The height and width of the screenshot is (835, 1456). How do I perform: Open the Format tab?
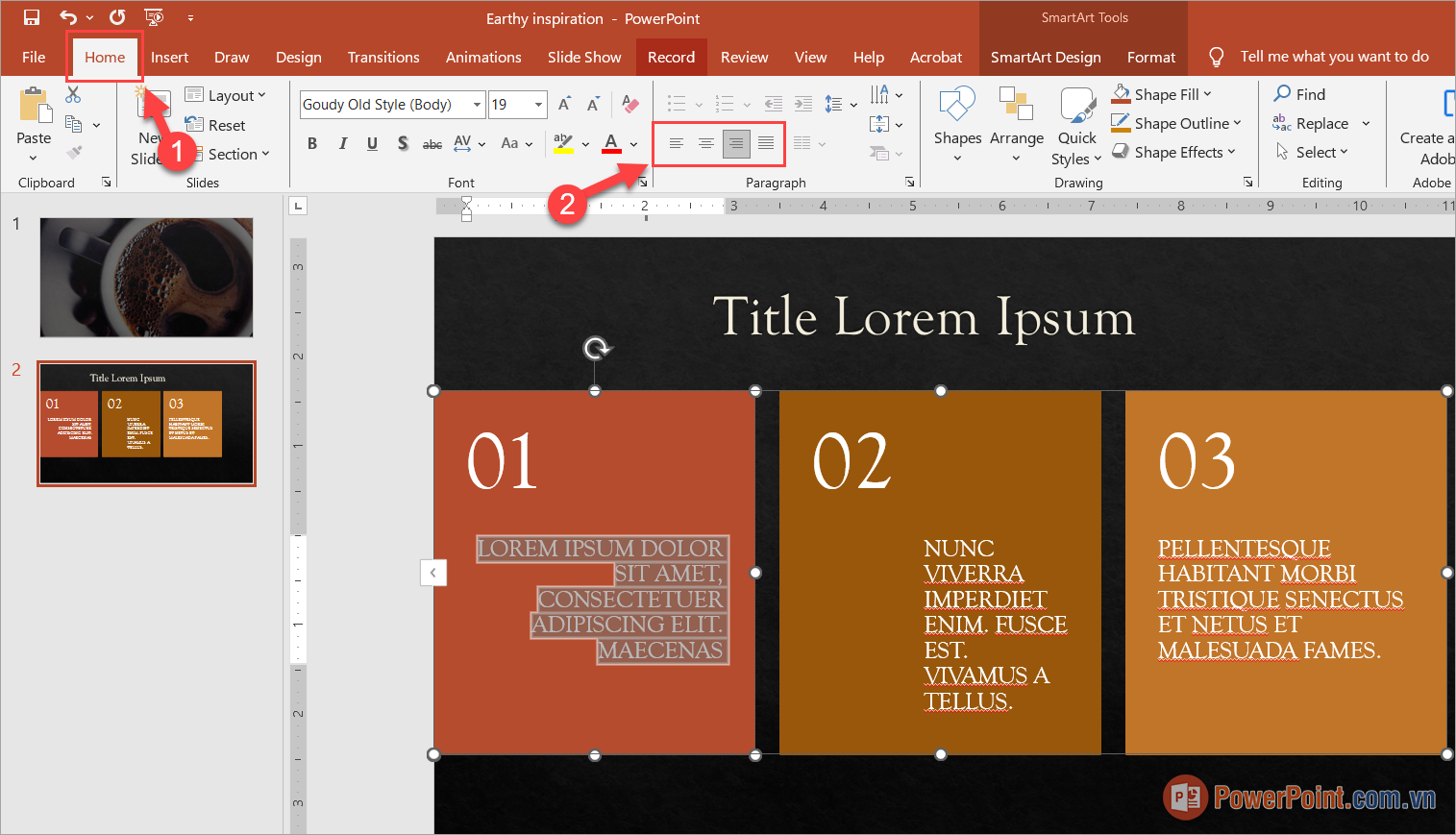point(1151,57)
